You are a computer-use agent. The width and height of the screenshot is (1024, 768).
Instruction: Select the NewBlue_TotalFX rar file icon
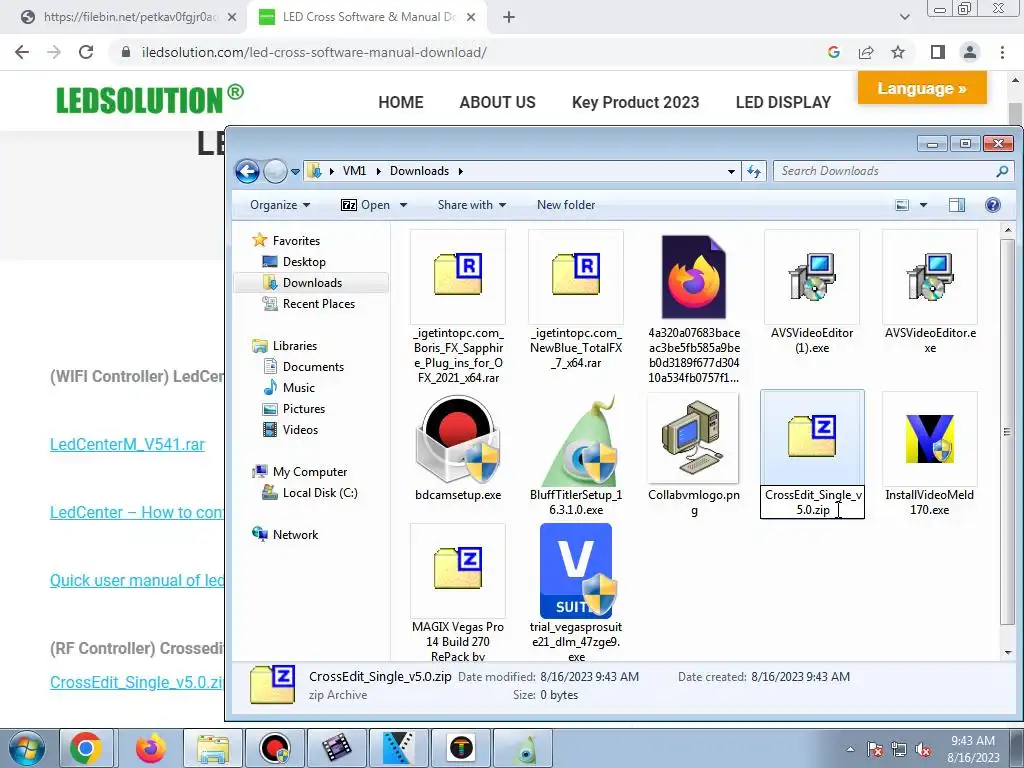click(x=576, y=276)
